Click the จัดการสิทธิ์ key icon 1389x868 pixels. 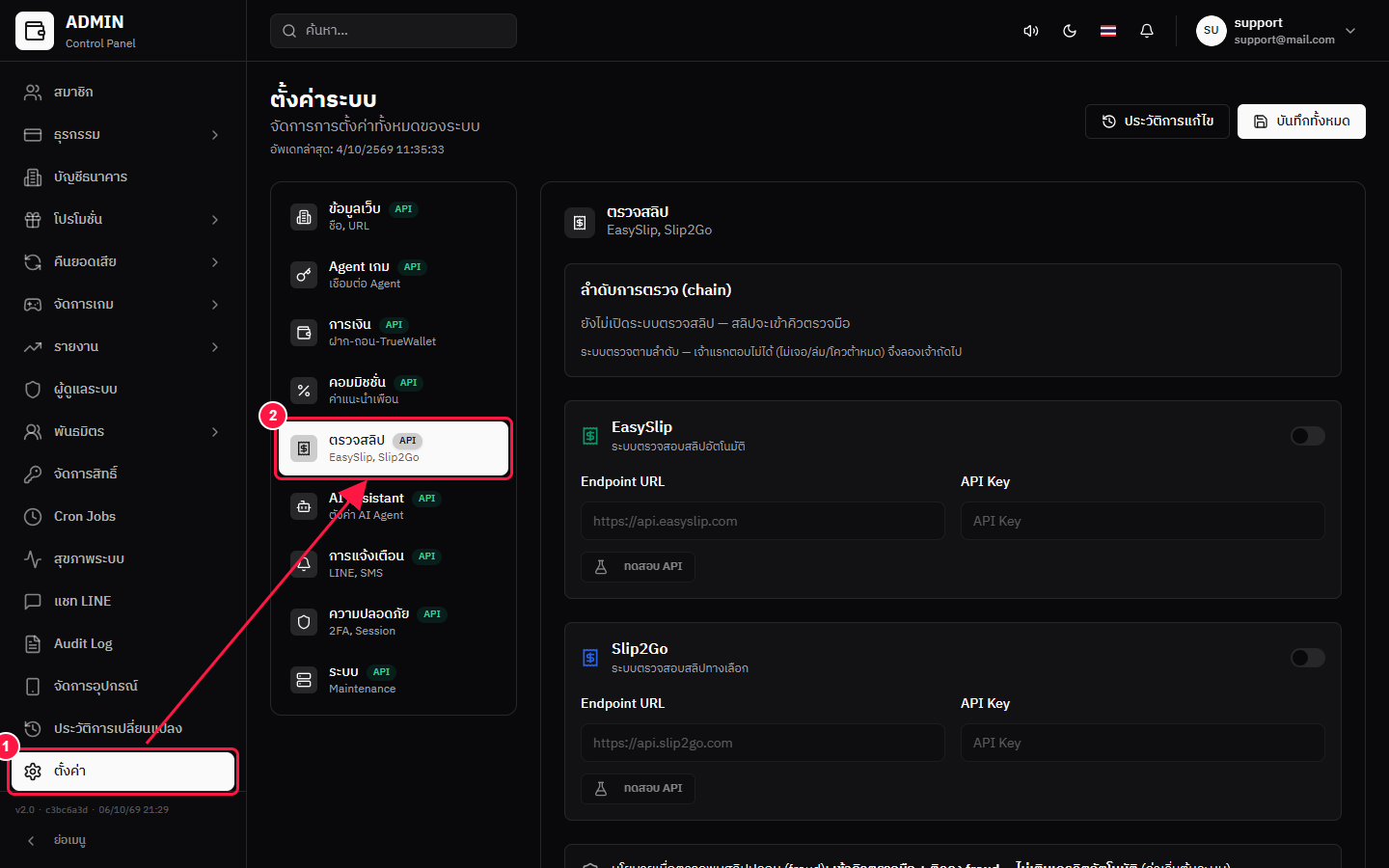pyautogui.click(x=33, y=475)
